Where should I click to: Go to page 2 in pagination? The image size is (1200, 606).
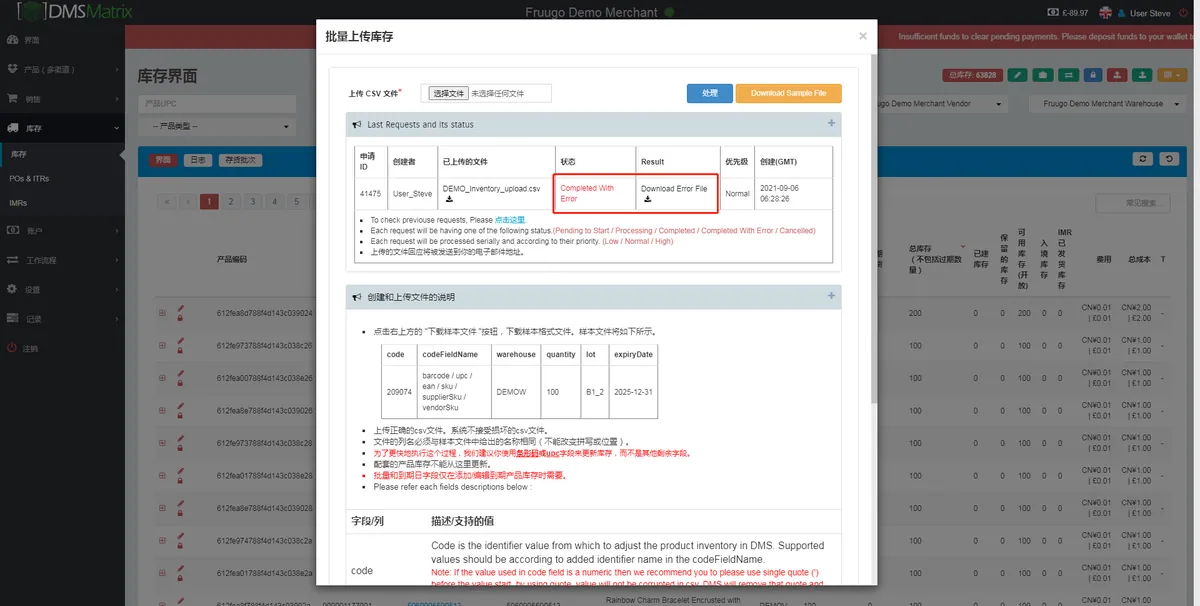(x=231, y=202)
